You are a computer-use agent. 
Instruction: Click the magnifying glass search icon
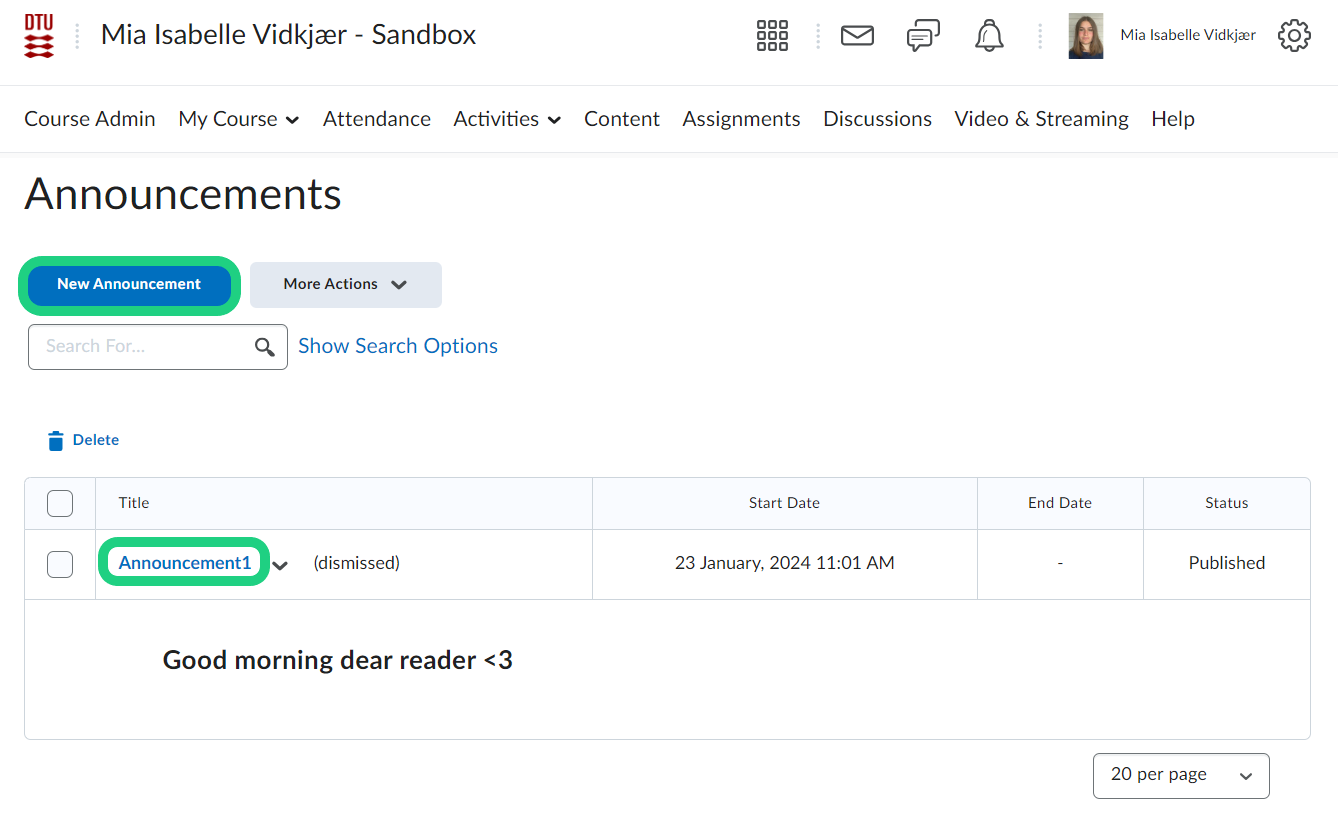point(265,347)
